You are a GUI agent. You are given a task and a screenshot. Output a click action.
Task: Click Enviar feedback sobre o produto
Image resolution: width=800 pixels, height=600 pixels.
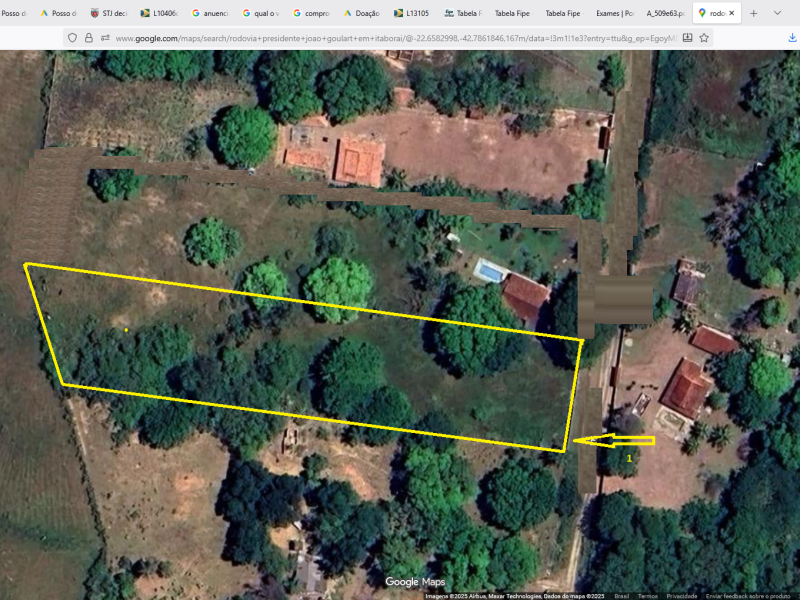coord(748,596)
